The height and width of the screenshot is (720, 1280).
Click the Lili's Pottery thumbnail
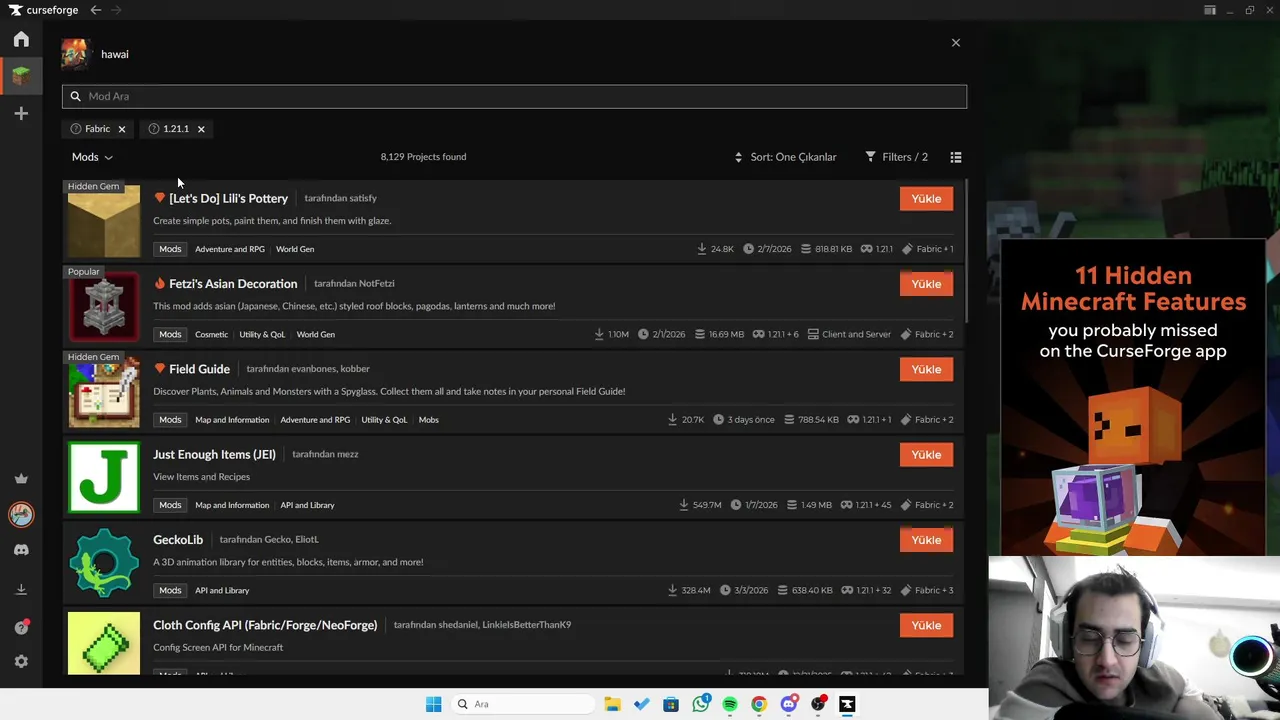(x=104, y=221)
